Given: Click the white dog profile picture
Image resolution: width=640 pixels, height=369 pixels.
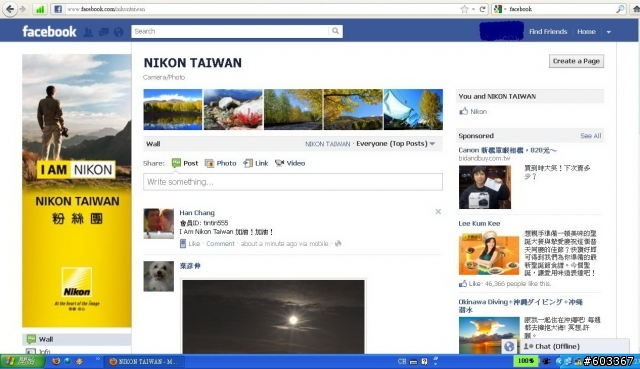Looking at the screenshot, I should click(x=158, y=276).
